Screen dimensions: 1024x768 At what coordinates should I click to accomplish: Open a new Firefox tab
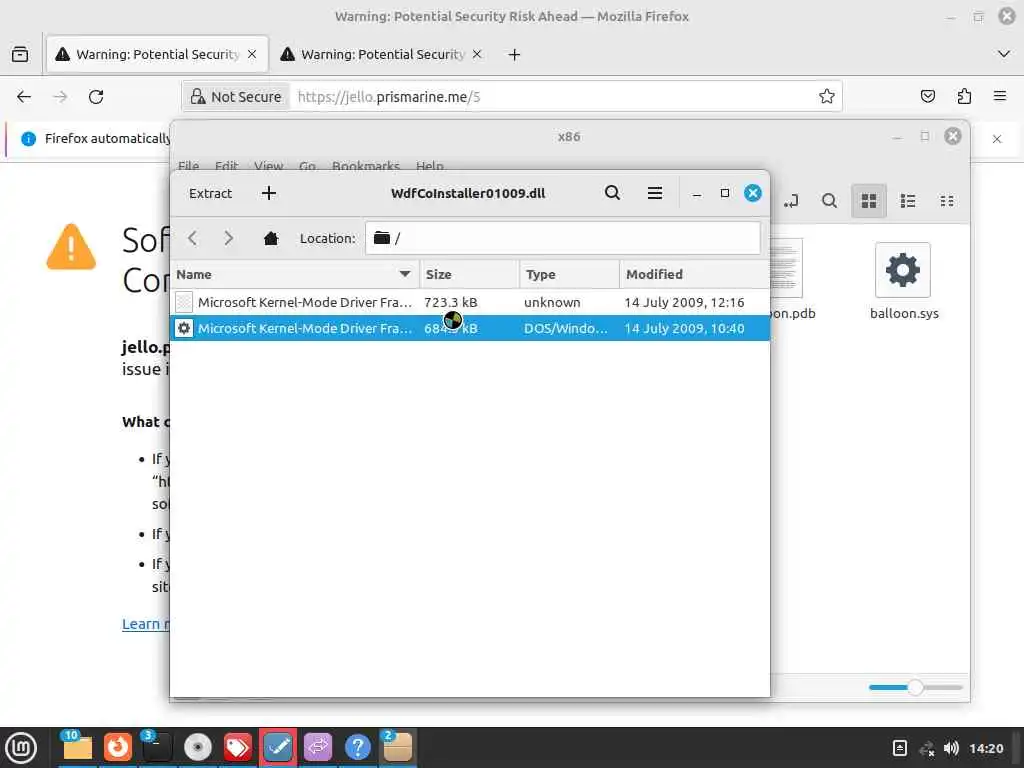click(x=514, y=54)
